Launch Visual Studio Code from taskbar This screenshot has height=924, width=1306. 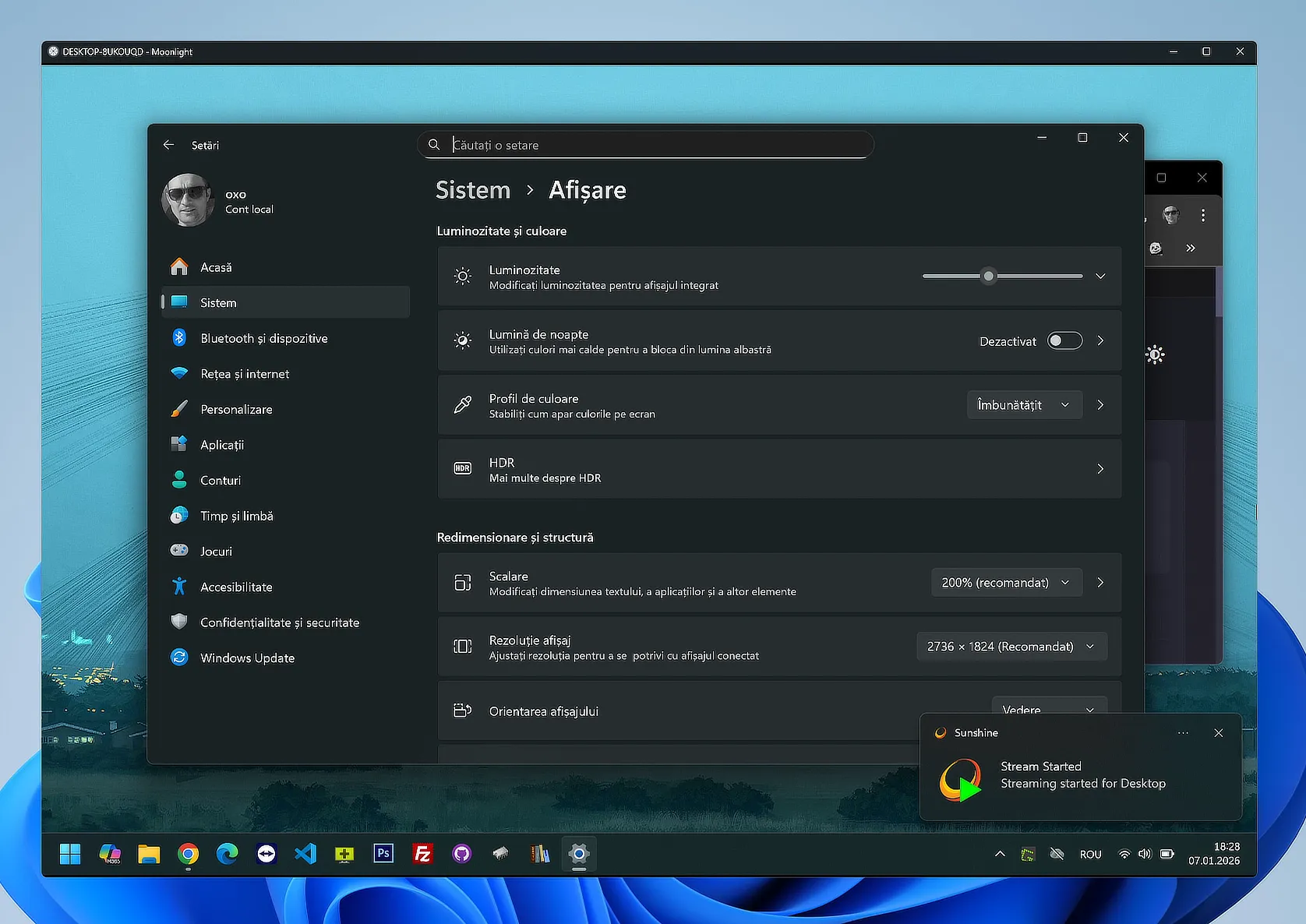[305, 854]
